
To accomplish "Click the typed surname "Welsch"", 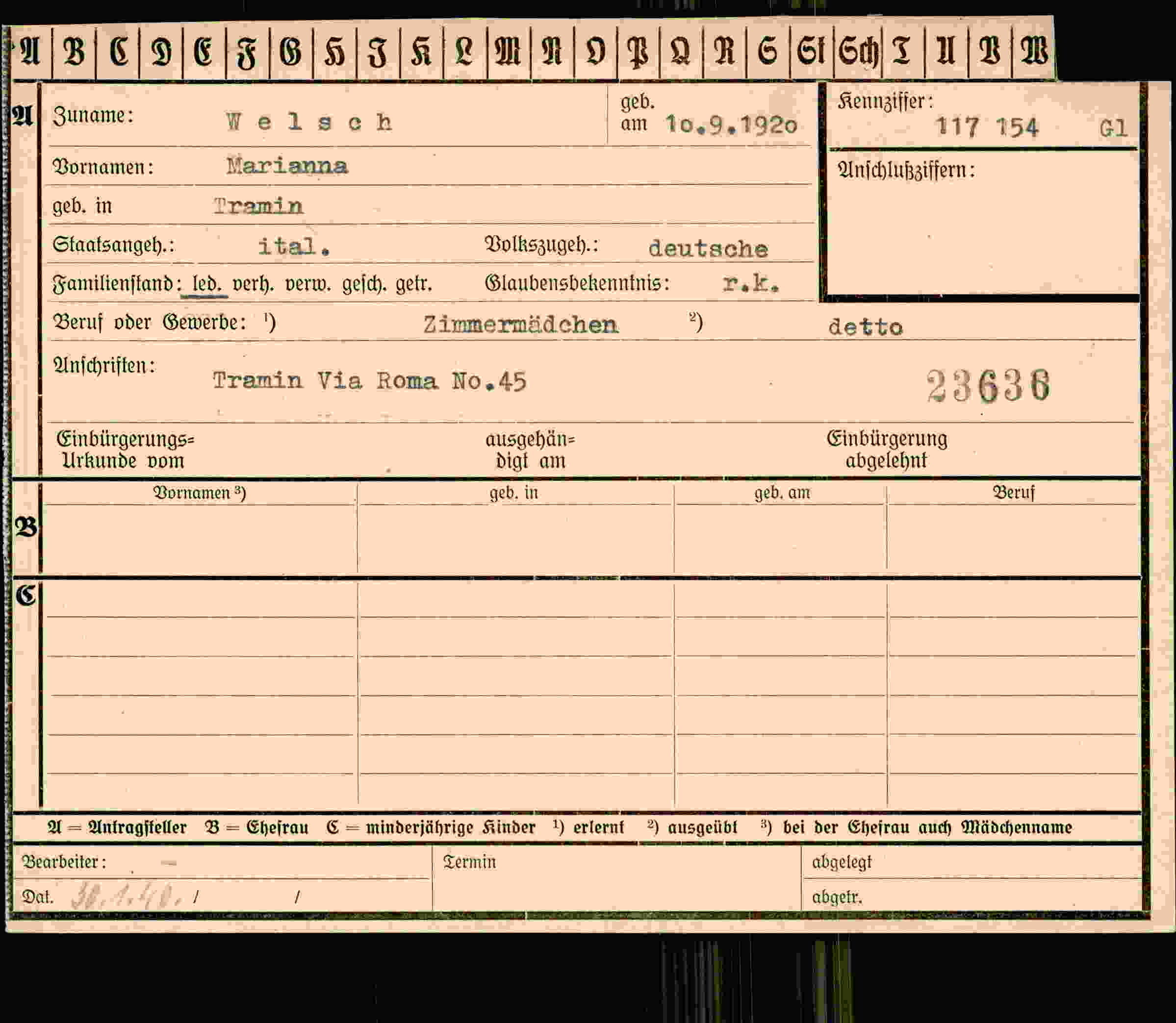I will pyautogui.click(x=309, y=122).
